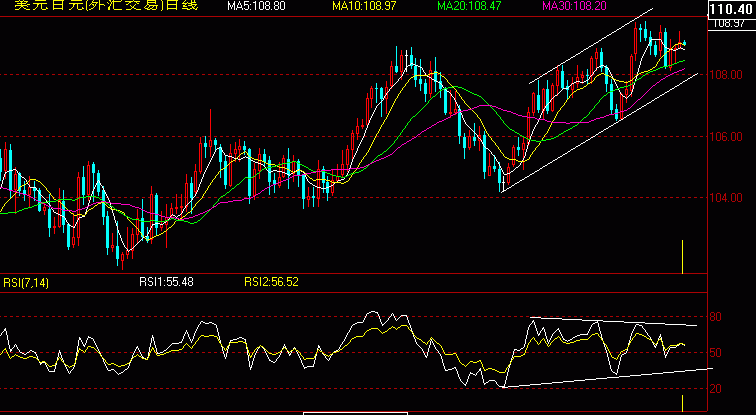
Task: Click the 110.40 price box
Action: tap(732, 8)
